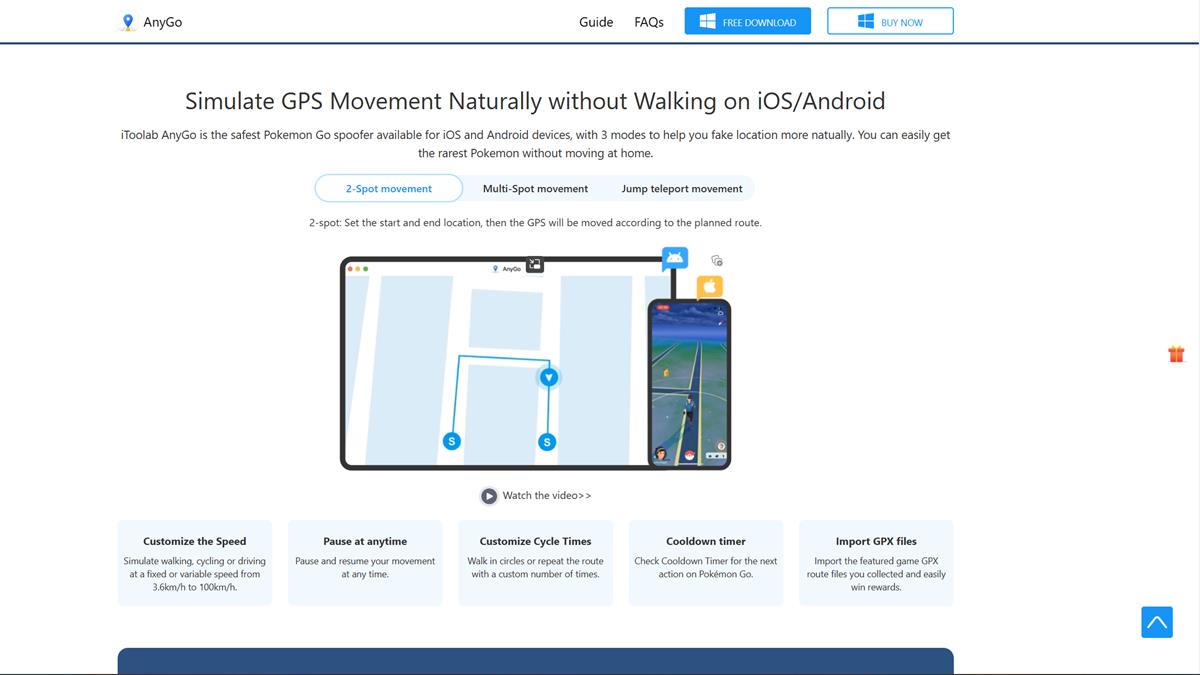Click the Import GPX files feature card
Screen dimensions: 1200x675
(x=876, y=563)
